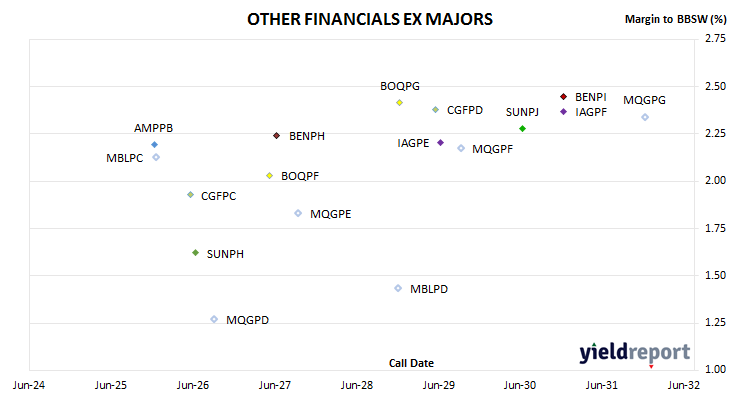Click the CGFPD data label text
The image size is (730, 399).
click(465, 110)
